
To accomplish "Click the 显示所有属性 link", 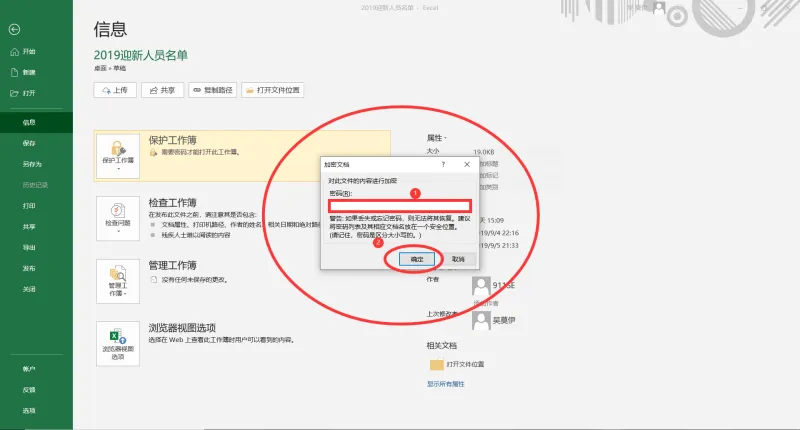I will 446,384.
